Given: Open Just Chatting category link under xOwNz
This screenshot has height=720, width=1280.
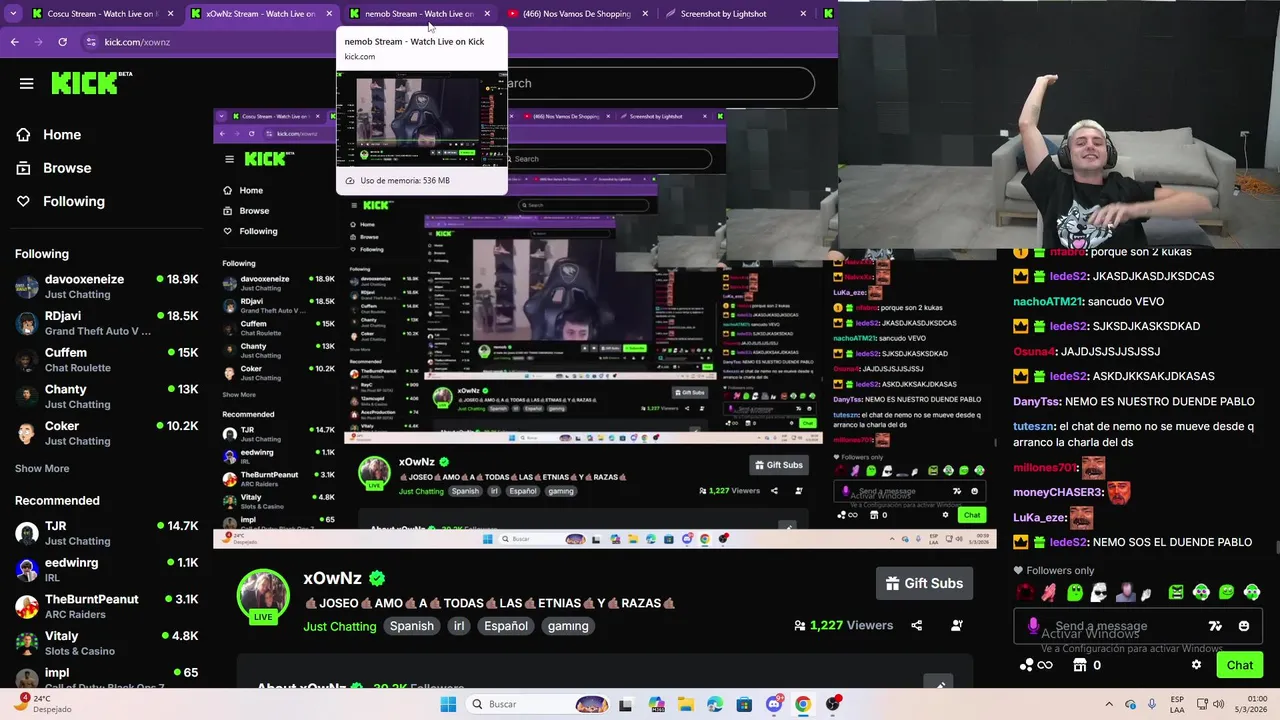Looking at the screenshot, I should (340, 626).
